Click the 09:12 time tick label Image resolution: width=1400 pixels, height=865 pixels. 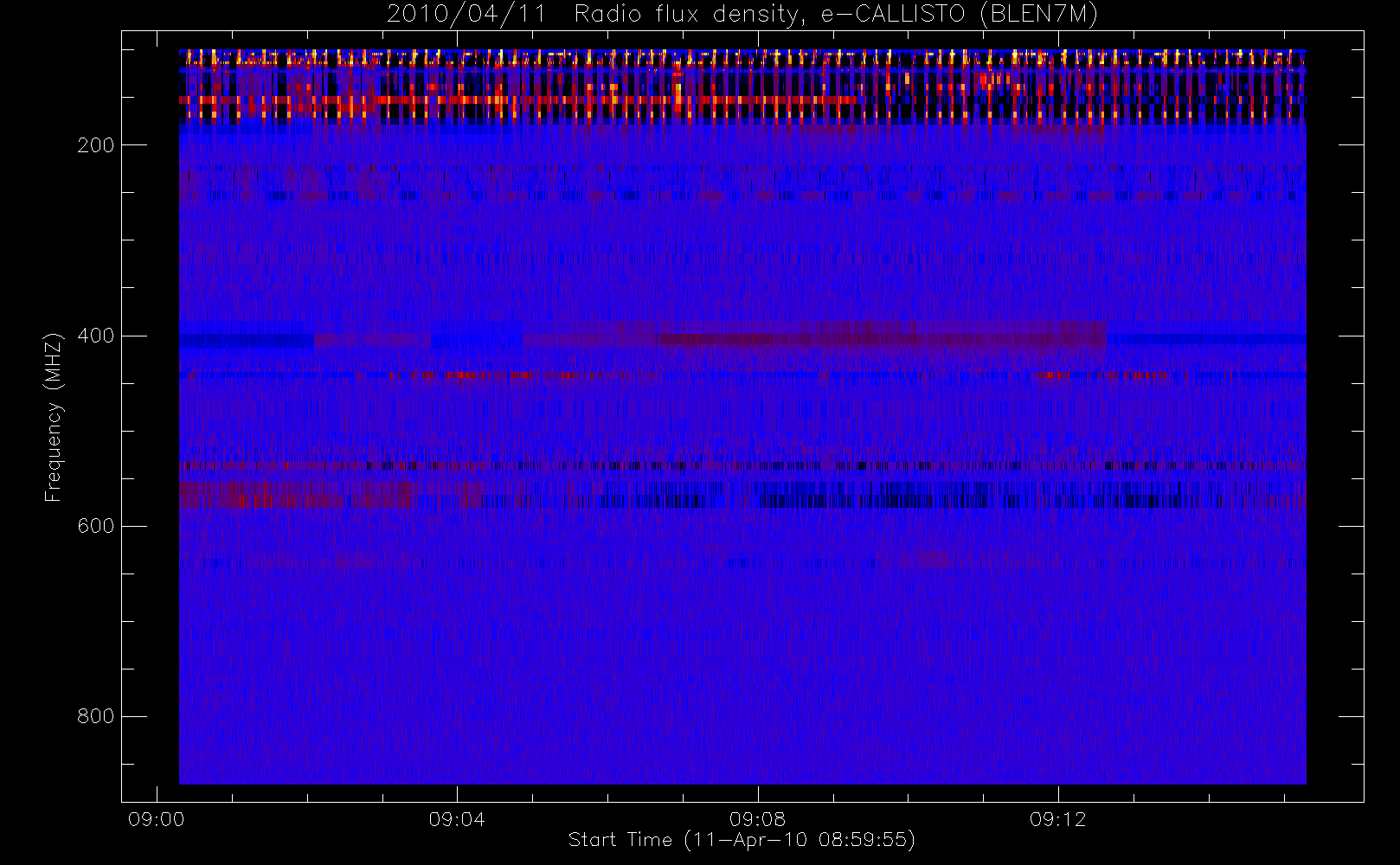point(1058,819)
